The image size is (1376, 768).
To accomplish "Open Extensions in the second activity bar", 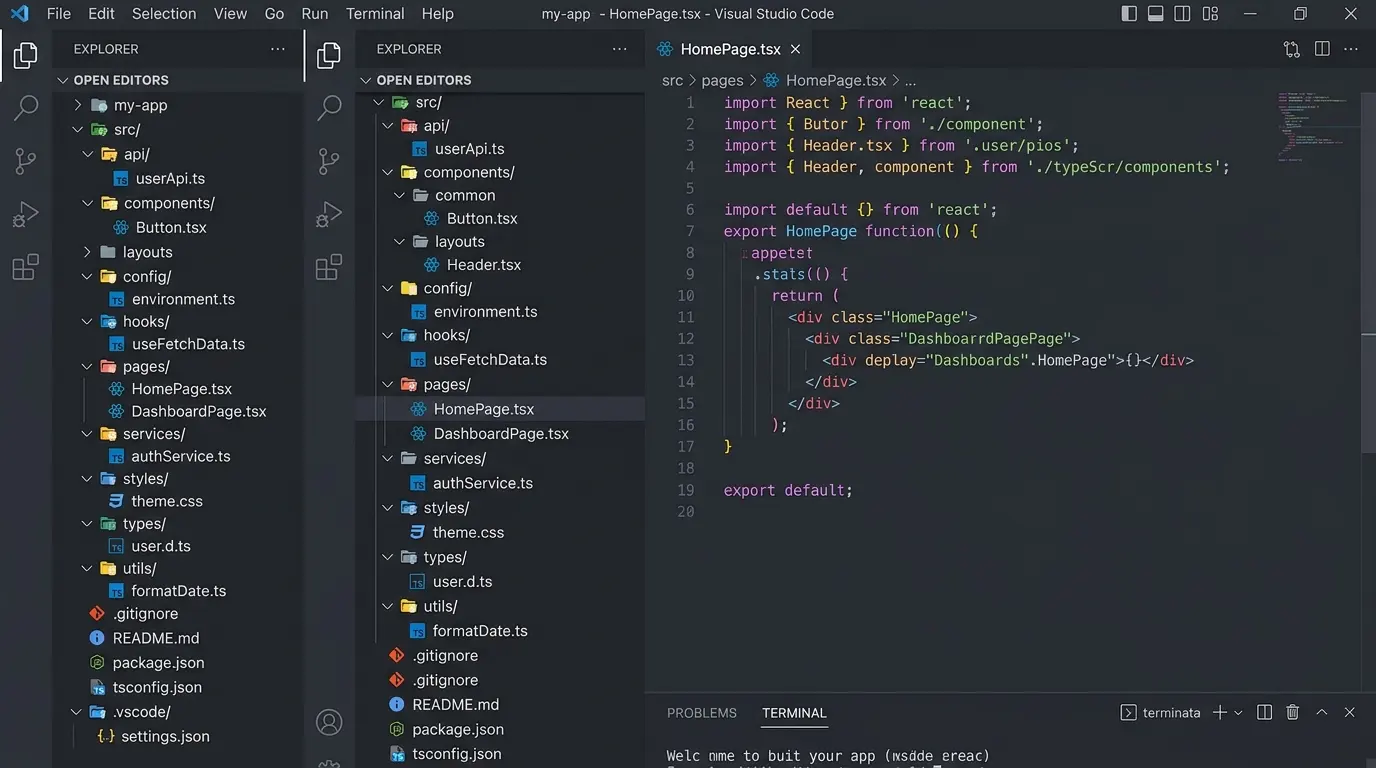I will click(329, 267).
